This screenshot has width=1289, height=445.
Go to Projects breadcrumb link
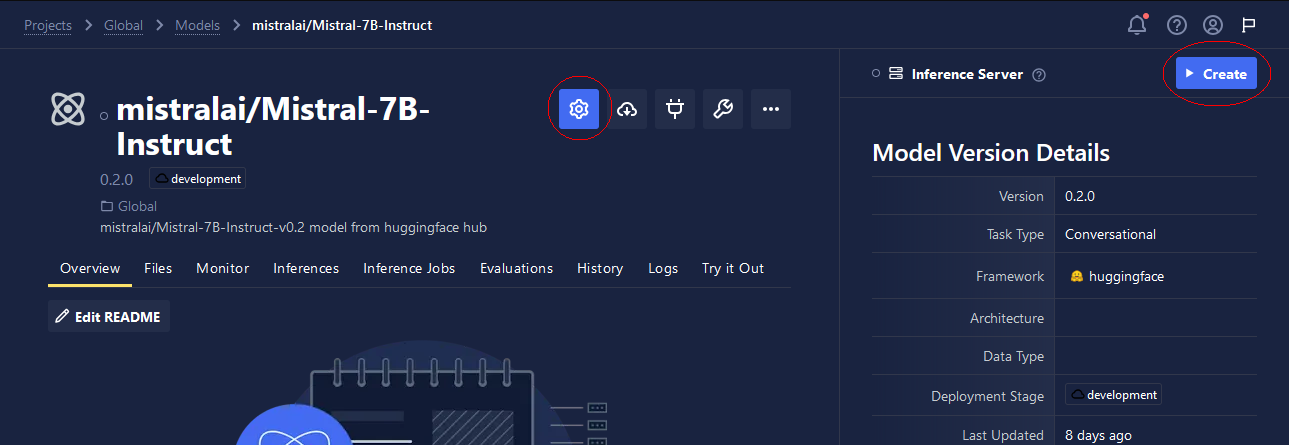tap(48, 25)
